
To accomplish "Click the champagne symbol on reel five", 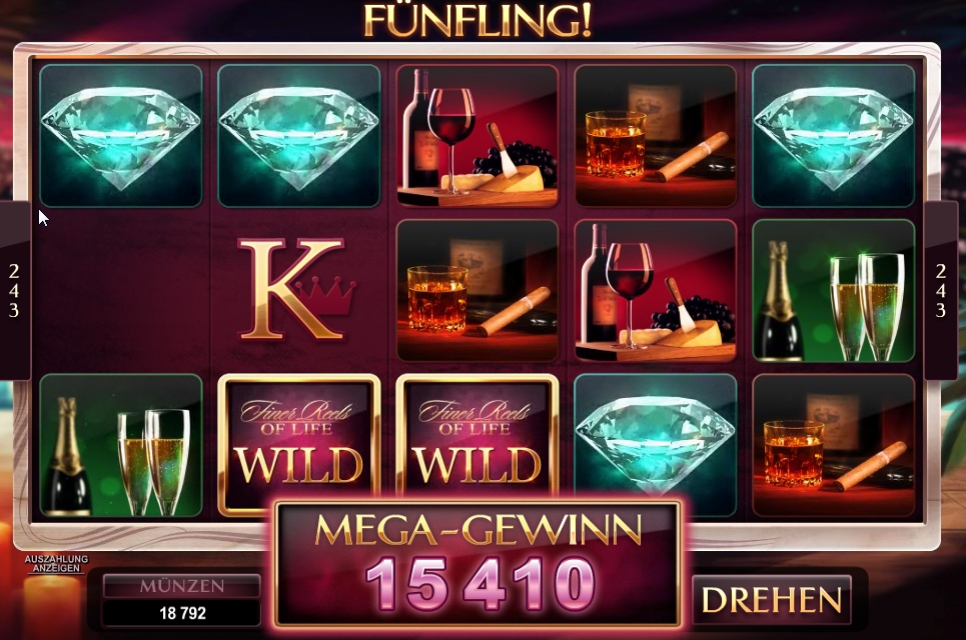I will click(x=834, y=290).
